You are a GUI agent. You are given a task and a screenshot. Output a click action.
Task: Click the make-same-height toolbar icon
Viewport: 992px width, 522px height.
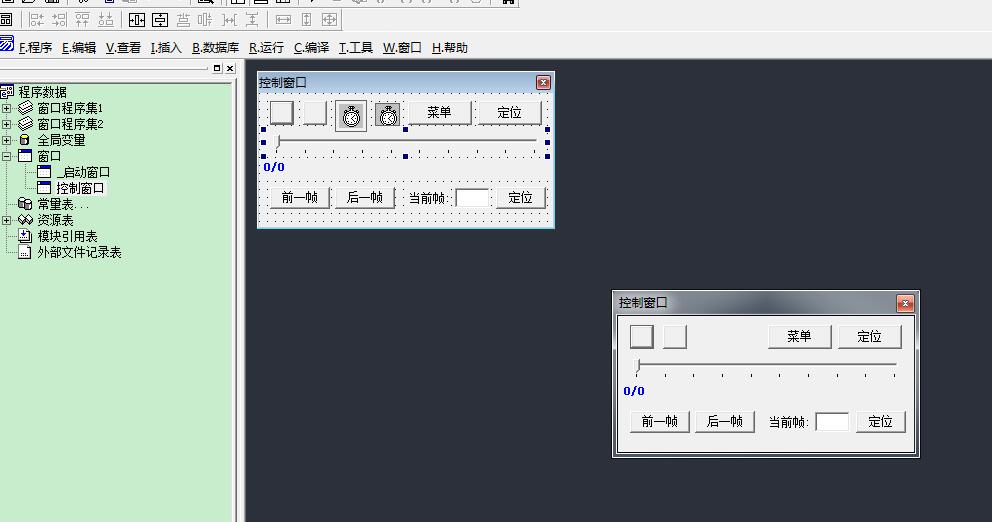point(306,20)
